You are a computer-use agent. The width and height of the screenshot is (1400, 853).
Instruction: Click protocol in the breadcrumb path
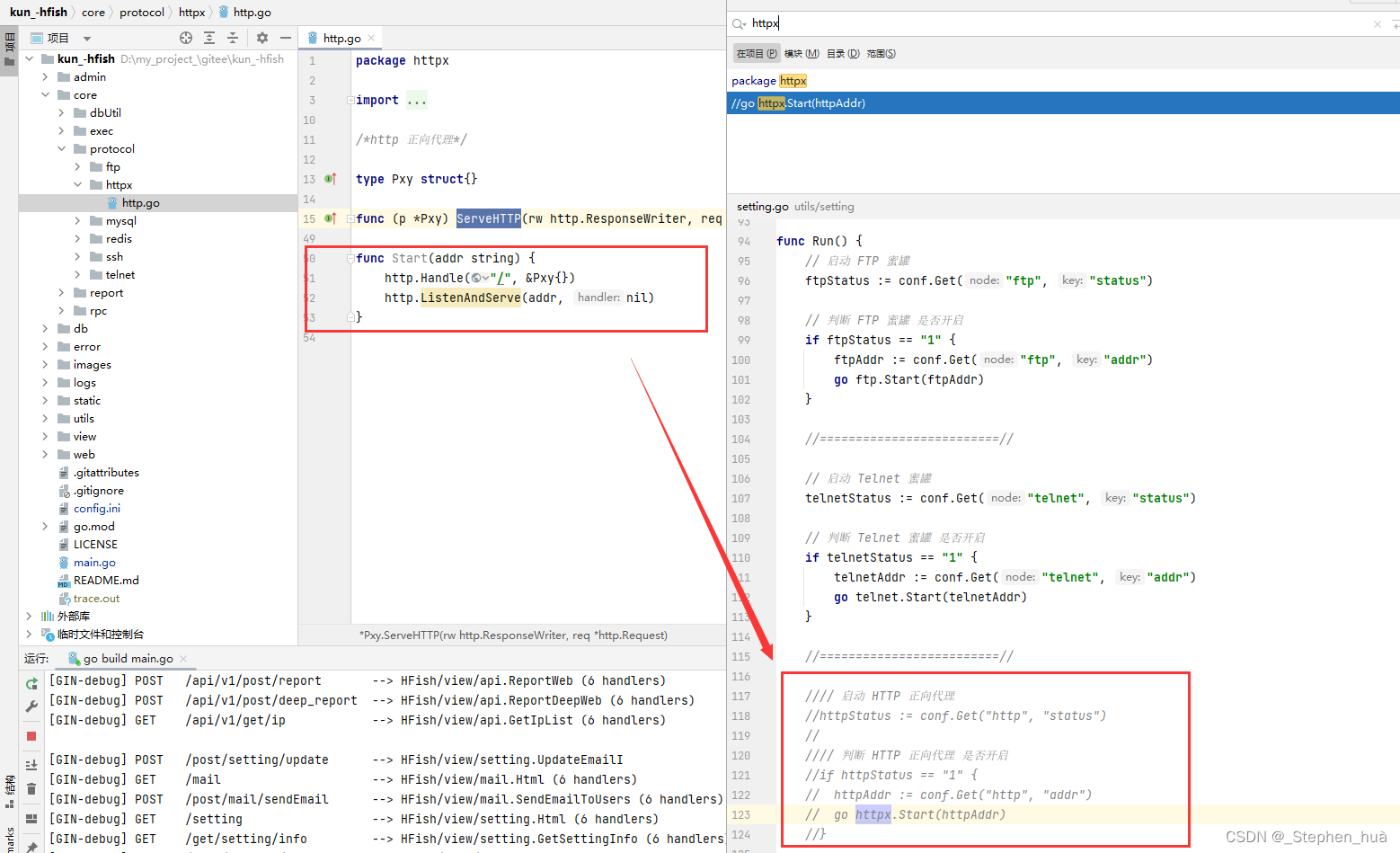(142, 12)
